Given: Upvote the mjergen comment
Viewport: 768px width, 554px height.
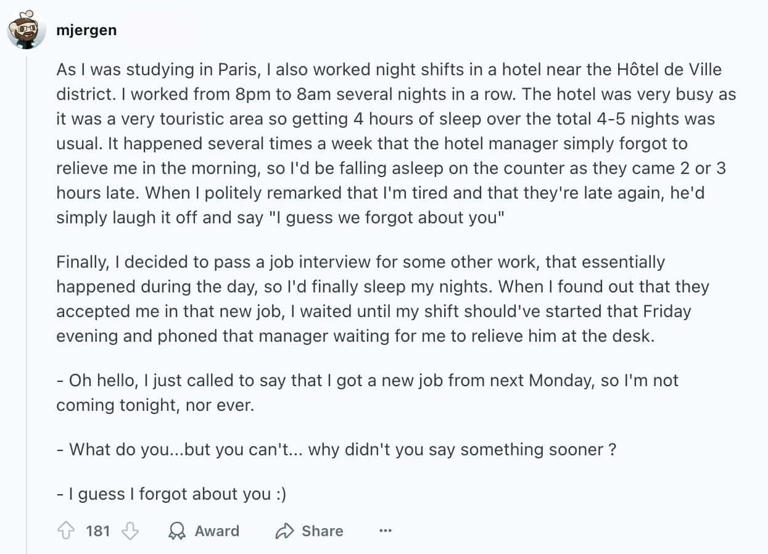Looking at the screenshot, I should [x=67, y=531].
